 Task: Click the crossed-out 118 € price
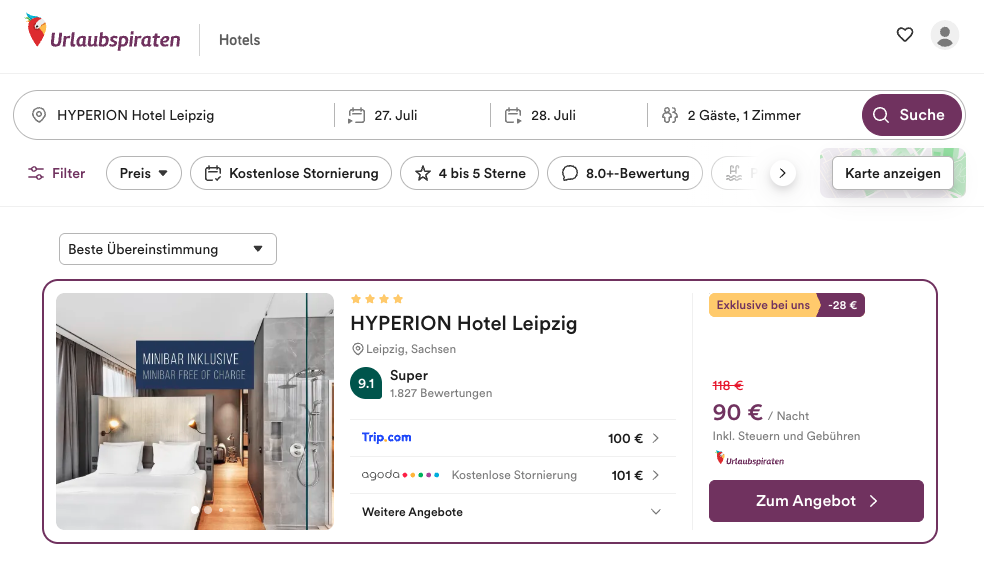pyautogui.click(x=727, y=385)
